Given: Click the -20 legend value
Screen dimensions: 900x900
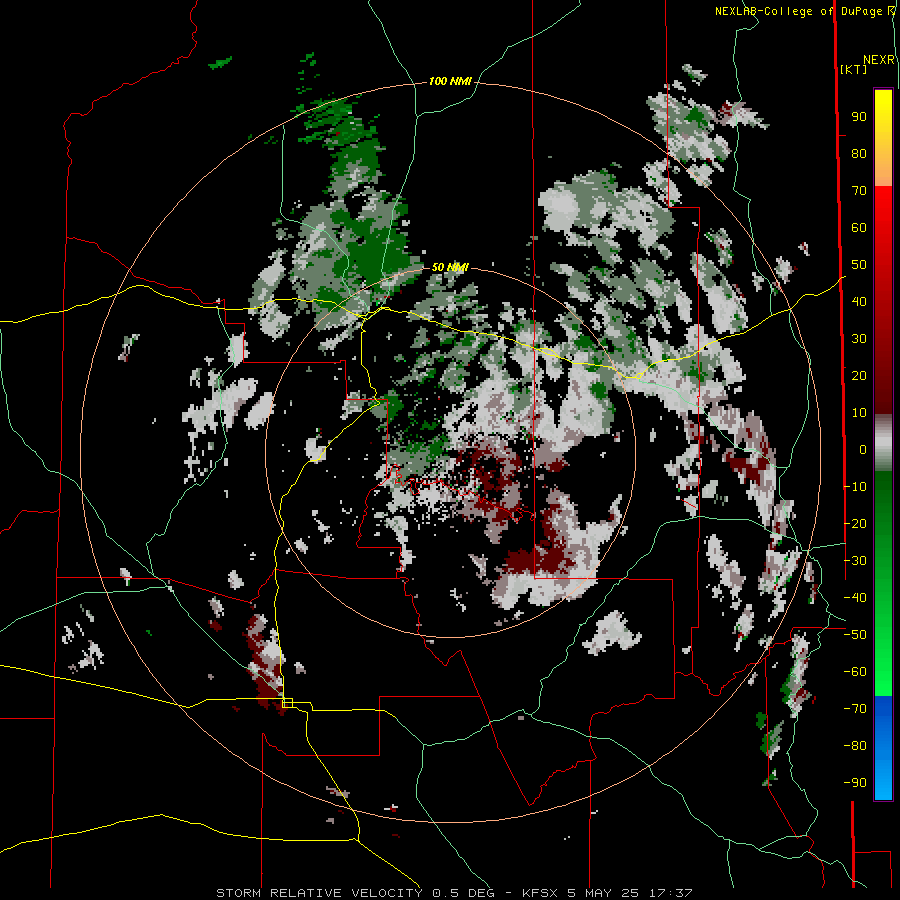Looking at the screenshot, I should [855, 524].
